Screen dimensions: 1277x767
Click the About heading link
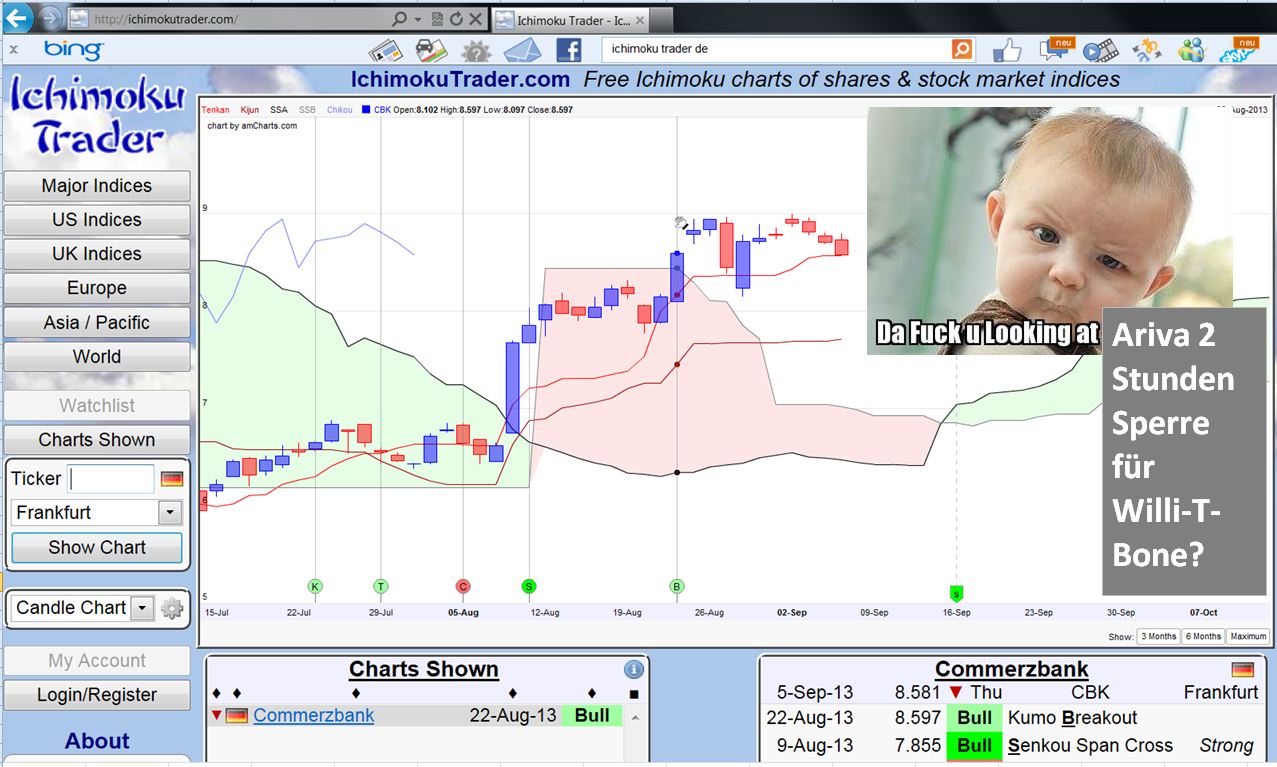[97, 741]
